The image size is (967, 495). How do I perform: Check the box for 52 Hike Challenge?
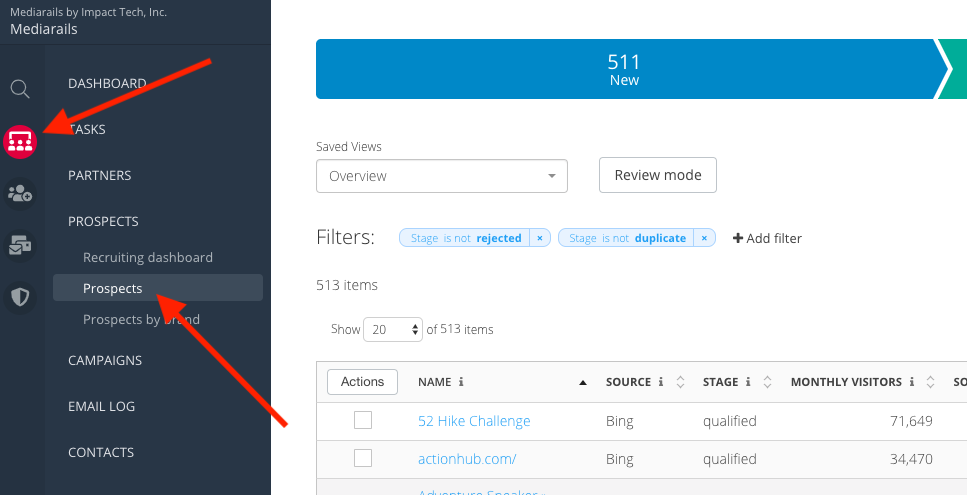[x=363, y=420]
